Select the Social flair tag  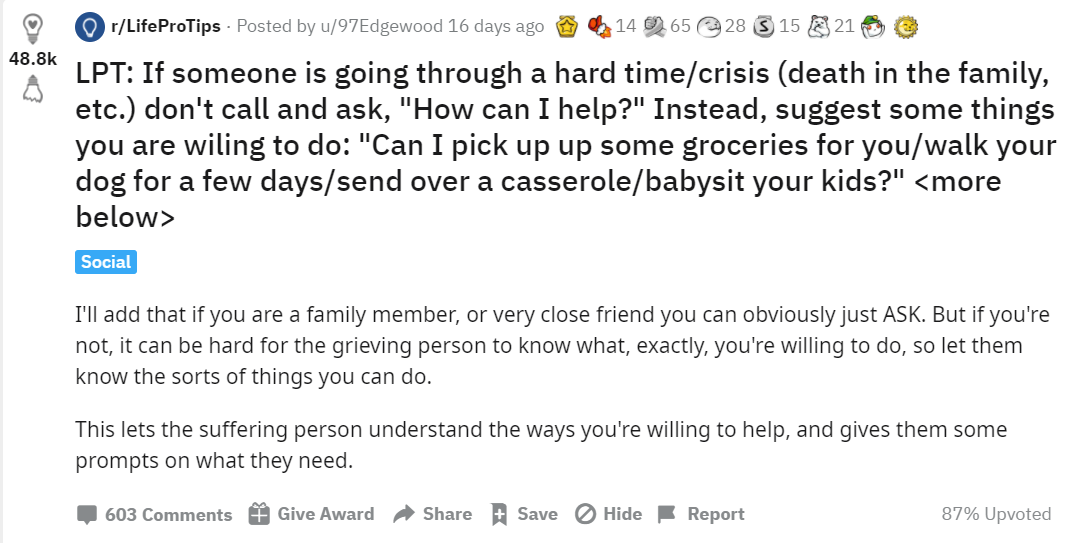click(106, 262)
